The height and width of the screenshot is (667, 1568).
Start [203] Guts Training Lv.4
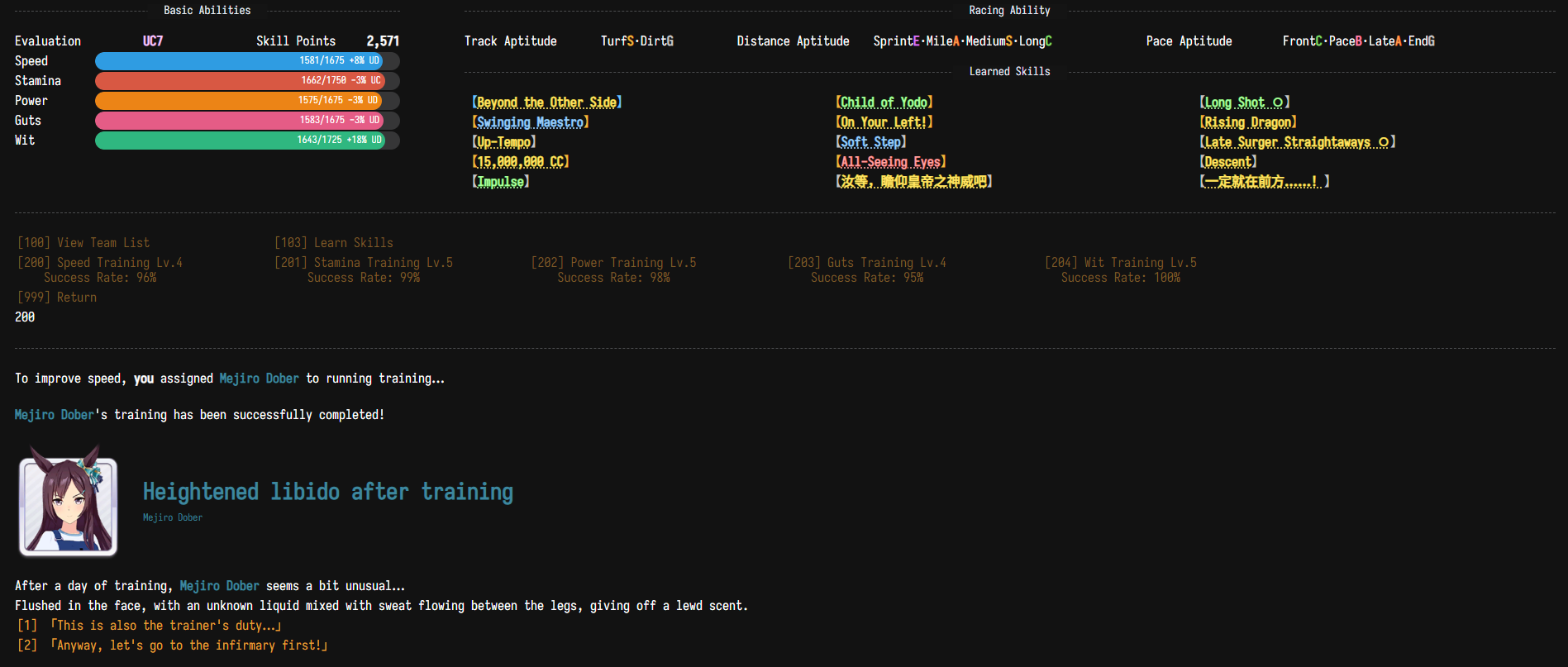[x=867, y=263]
